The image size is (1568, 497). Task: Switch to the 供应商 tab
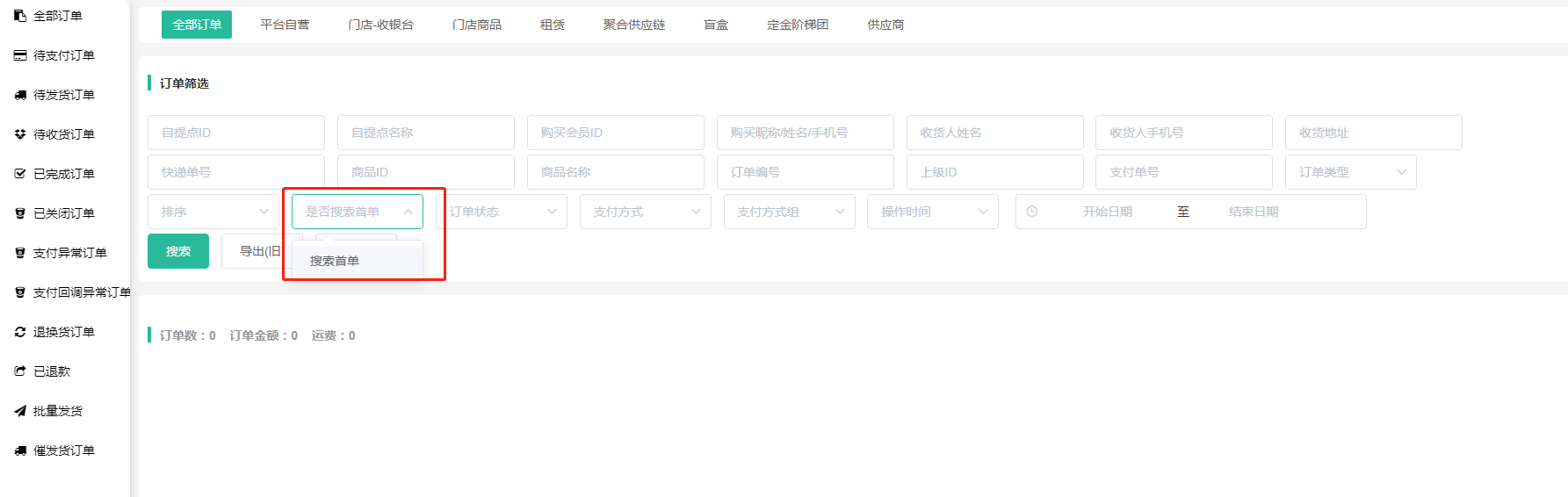(x=885, y=25)
